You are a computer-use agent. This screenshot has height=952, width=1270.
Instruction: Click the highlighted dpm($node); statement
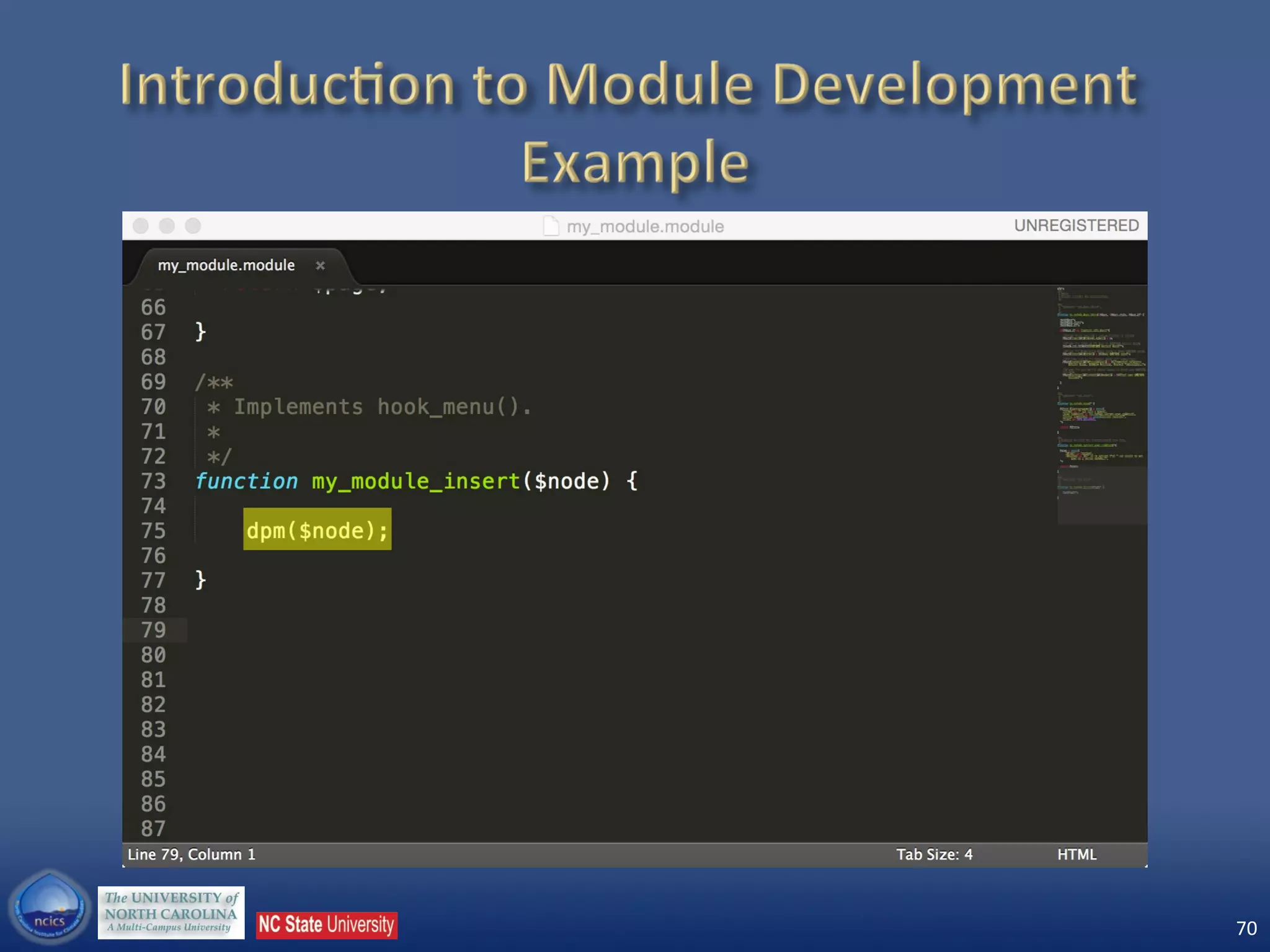(317, 530)
